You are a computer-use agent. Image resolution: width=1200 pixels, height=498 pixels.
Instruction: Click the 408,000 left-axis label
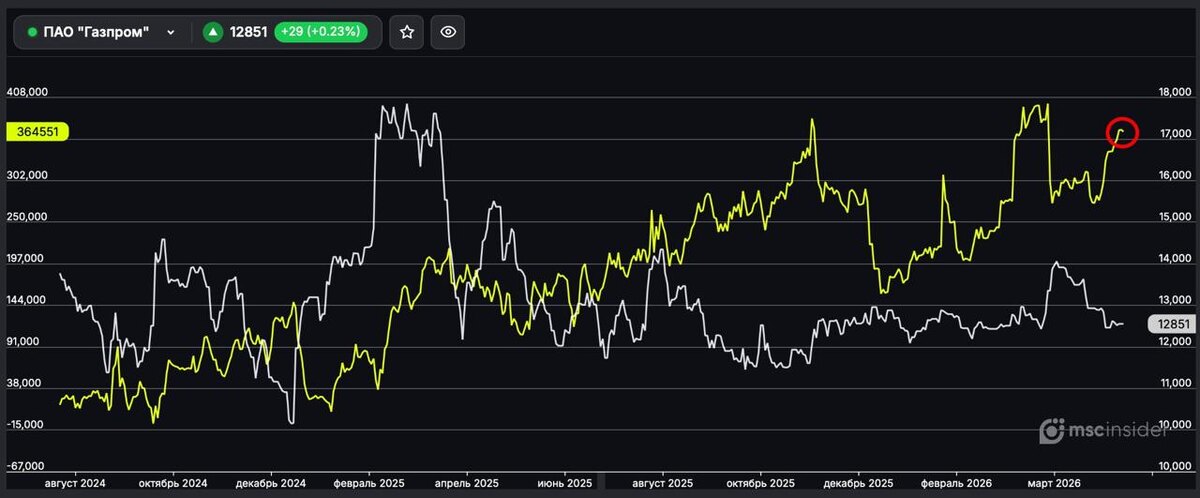(x=28, y=92)
